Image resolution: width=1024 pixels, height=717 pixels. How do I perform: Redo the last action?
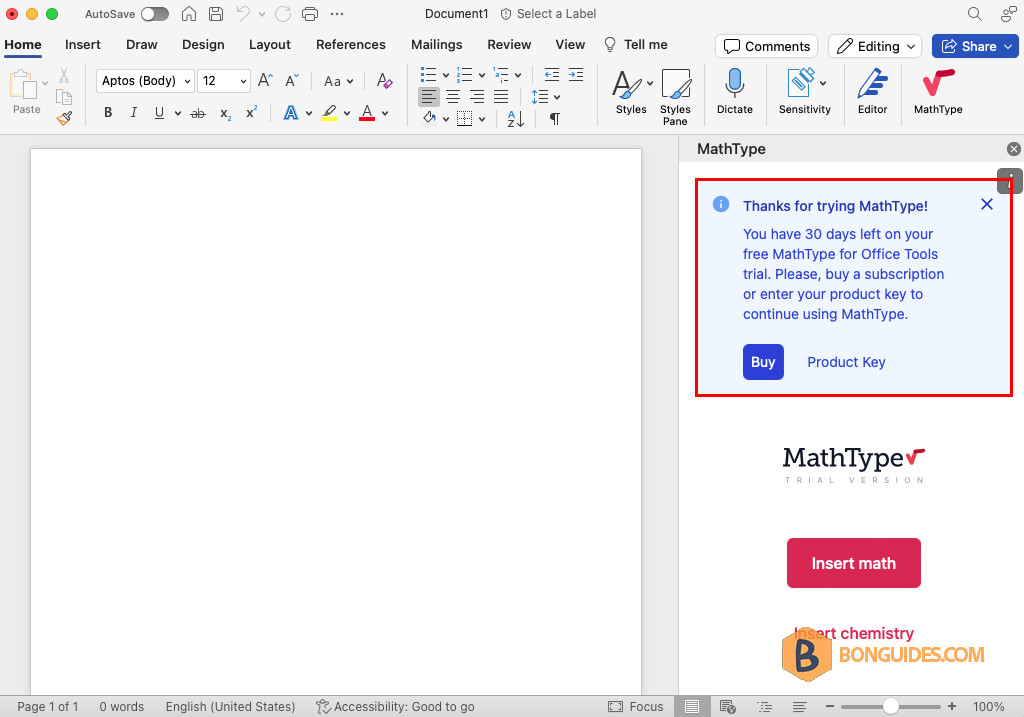283,14
